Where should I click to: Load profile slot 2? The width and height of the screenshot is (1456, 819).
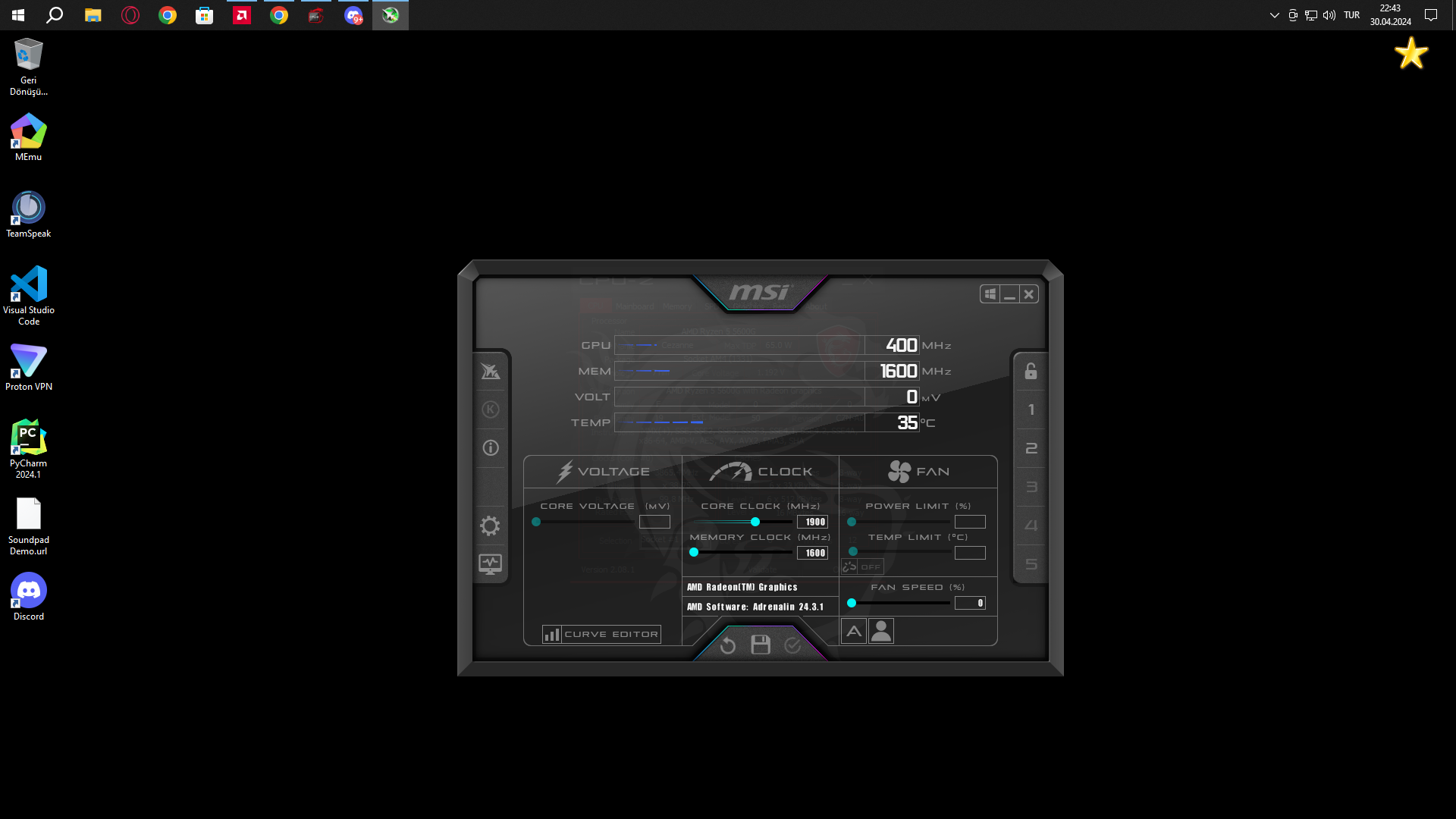click(1031, 448)
